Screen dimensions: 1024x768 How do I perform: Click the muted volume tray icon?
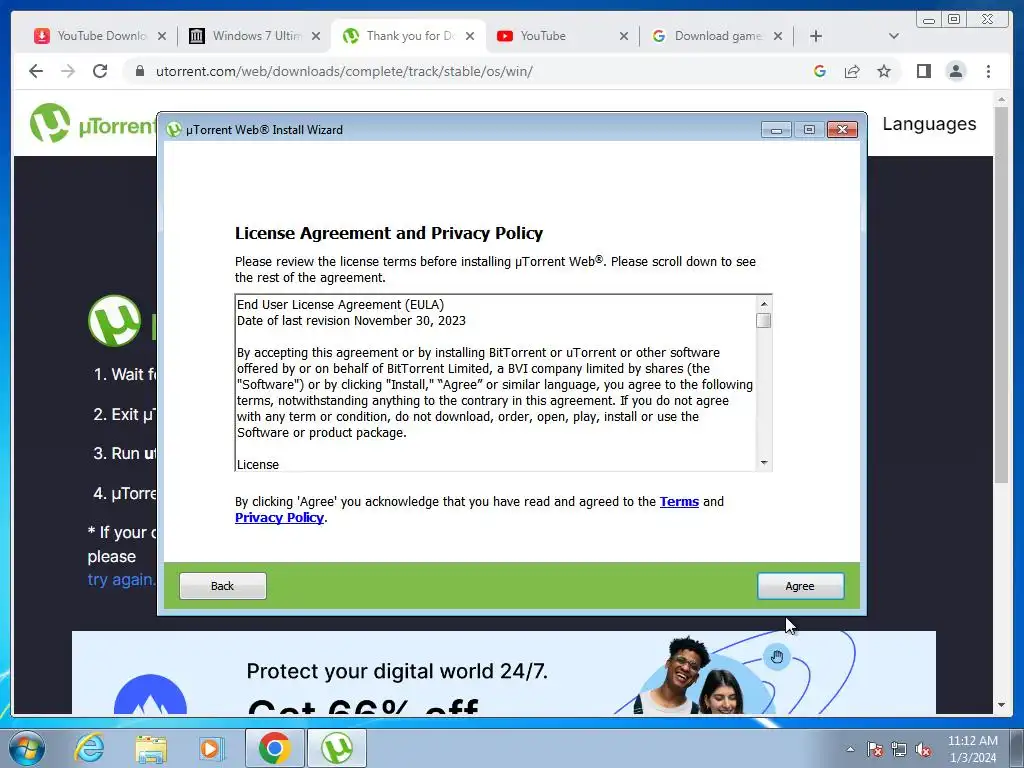[923, 749]
